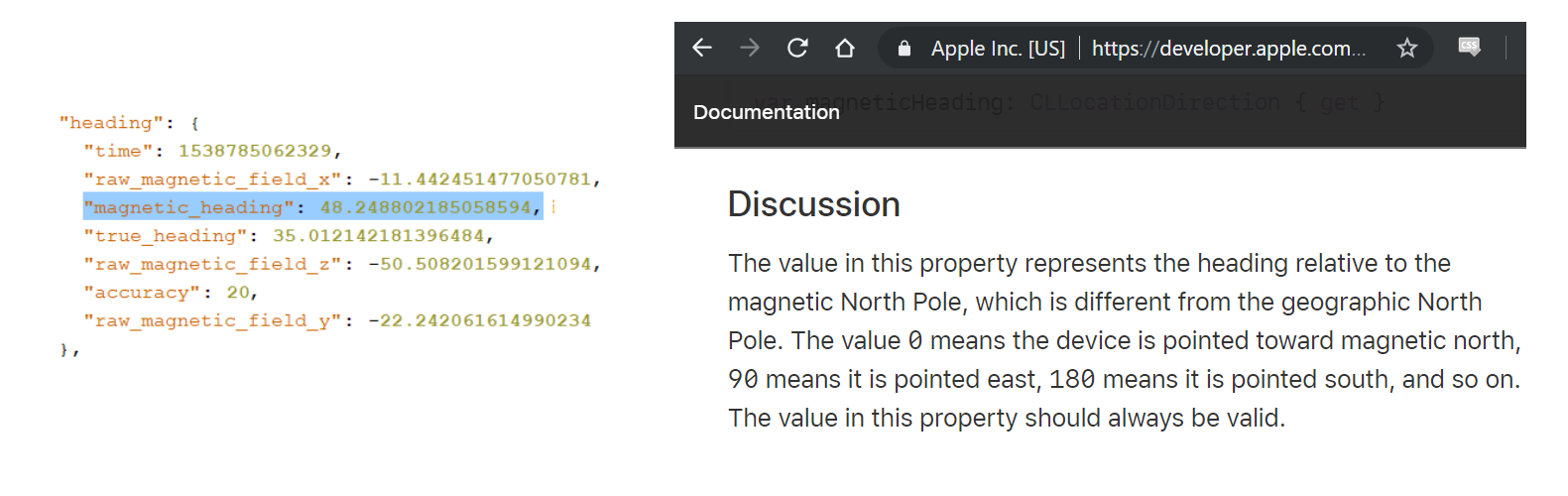Click the raw_magnetic_field_y line
The image size is (1568, 496).
pos(336,320)
